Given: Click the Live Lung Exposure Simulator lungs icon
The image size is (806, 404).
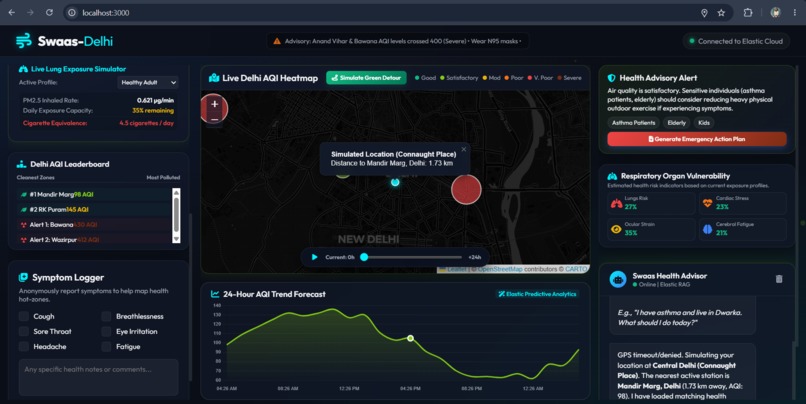Looking at the screenshot, I should 23,69.
